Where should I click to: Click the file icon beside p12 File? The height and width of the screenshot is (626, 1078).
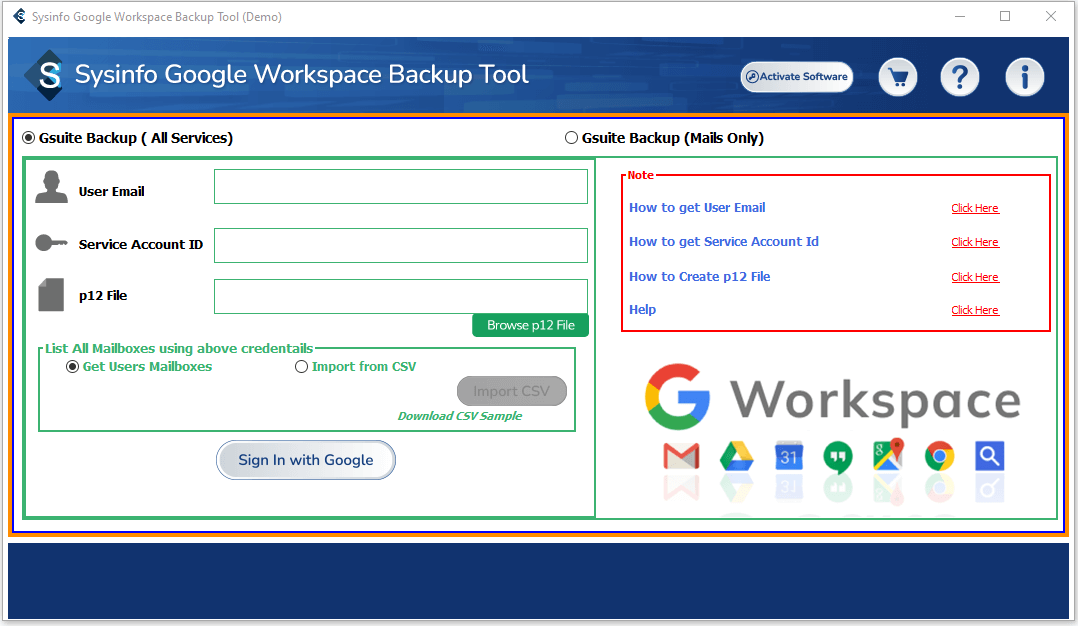(52, 295)
